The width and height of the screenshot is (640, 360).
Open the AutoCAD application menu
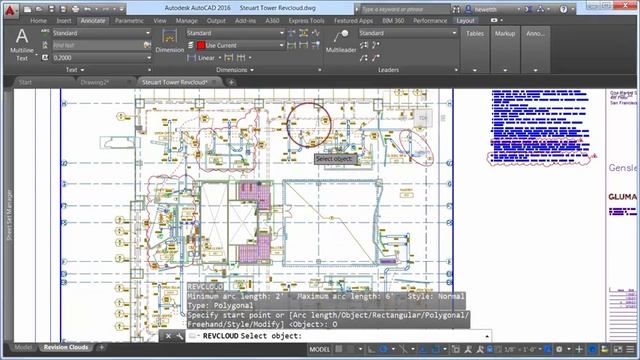point(10,10)
